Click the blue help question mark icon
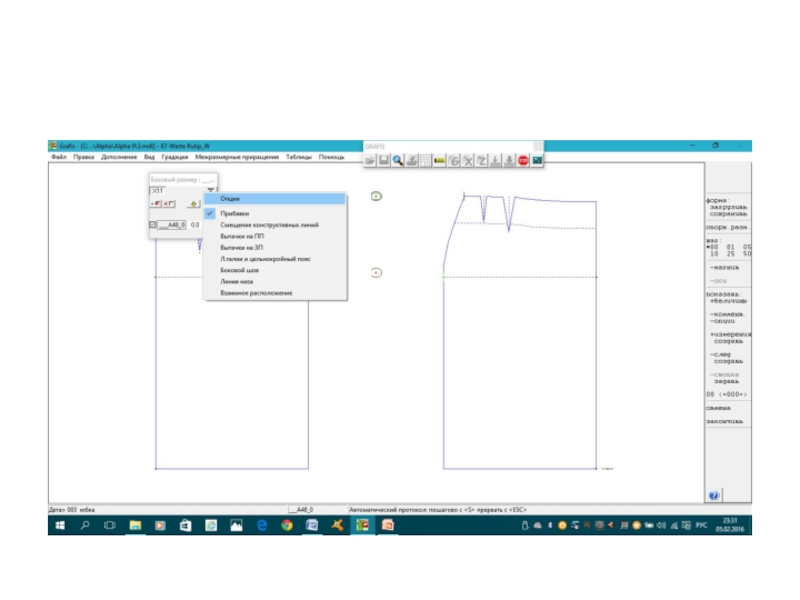 715,495
